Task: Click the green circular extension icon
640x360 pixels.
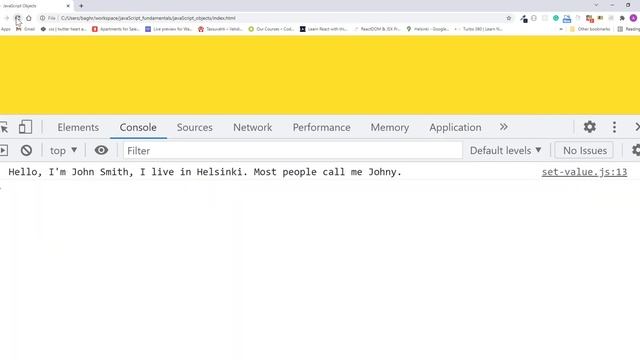Action: click(556, 18)
